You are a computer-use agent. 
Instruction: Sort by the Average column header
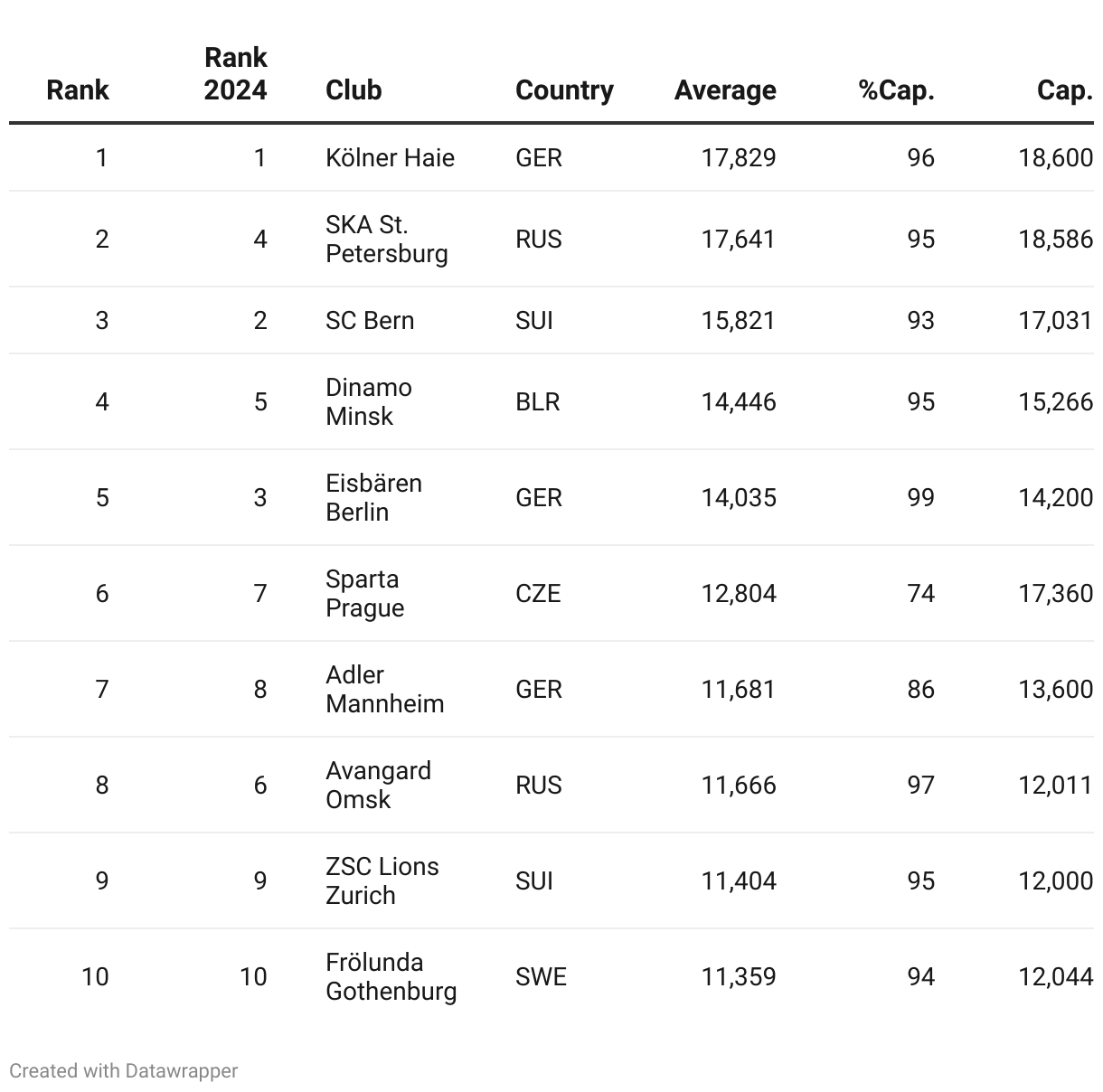click(725, 89)
